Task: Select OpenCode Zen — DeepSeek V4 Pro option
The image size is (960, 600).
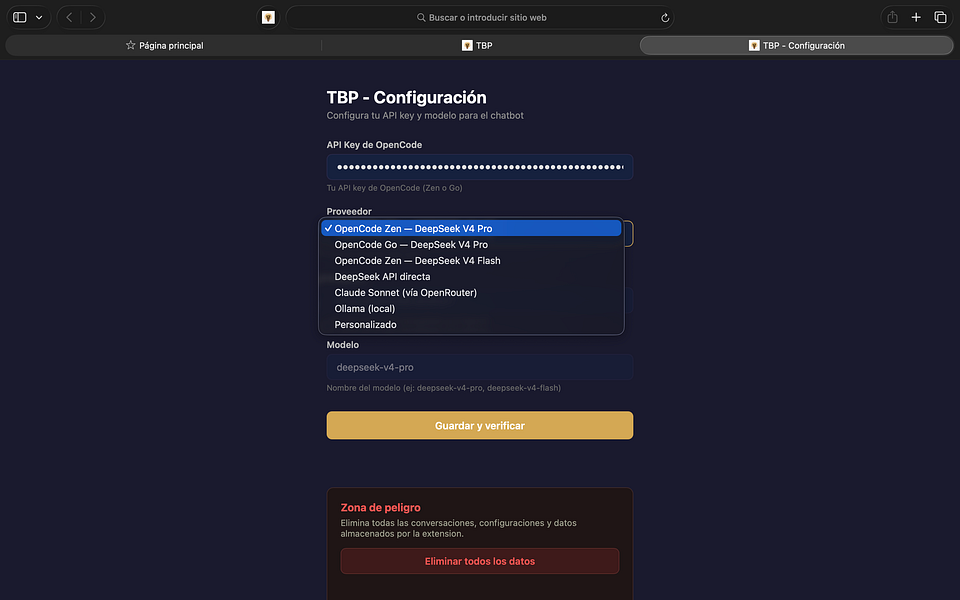Action: click(471, 228)
